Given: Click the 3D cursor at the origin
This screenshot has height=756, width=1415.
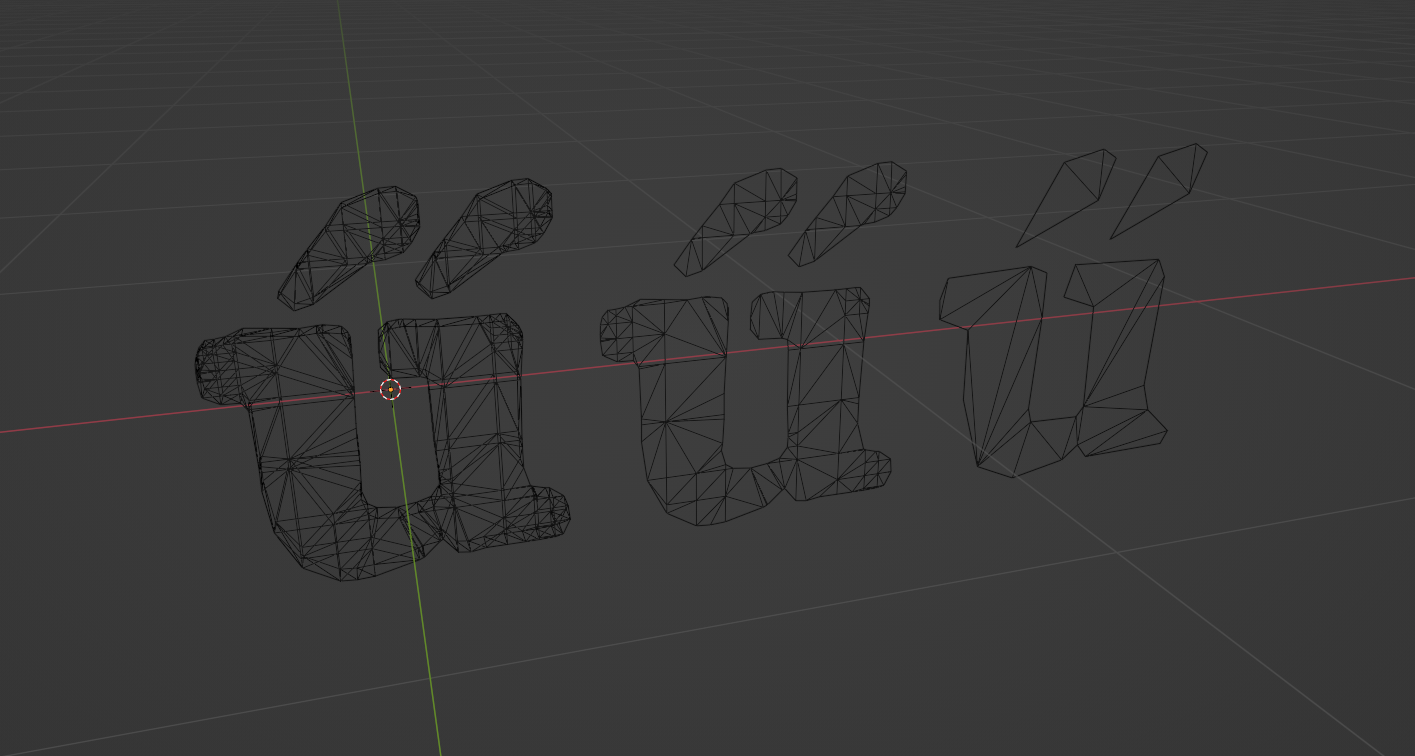Looking at the screenshot, I should [391, 389].
